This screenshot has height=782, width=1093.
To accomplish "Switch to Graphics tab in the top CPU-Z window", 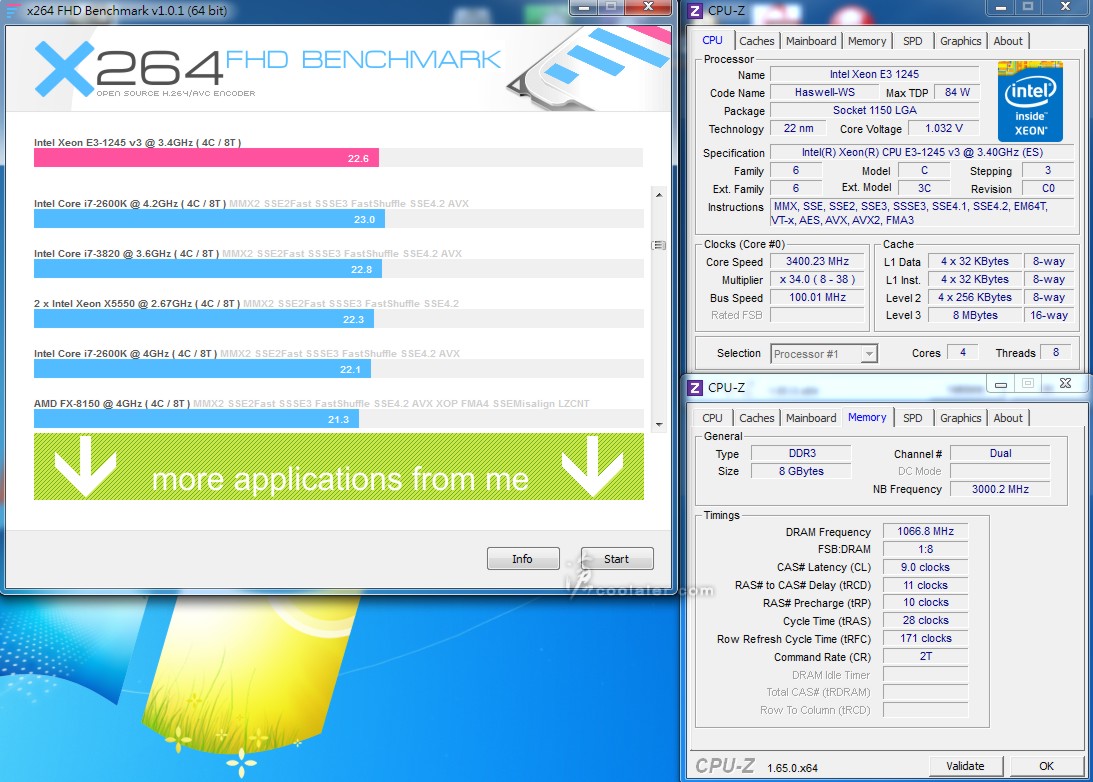I will coord(960,41).
